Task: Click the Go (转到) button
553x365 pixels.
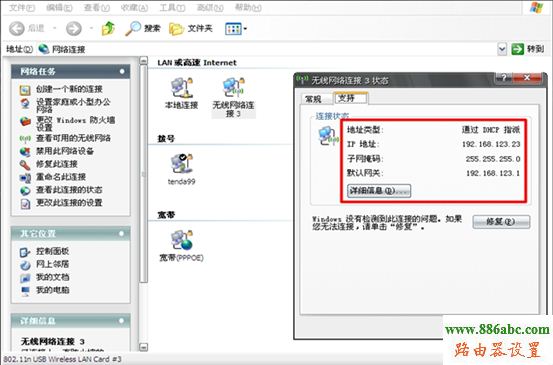Action: point(528,49)
